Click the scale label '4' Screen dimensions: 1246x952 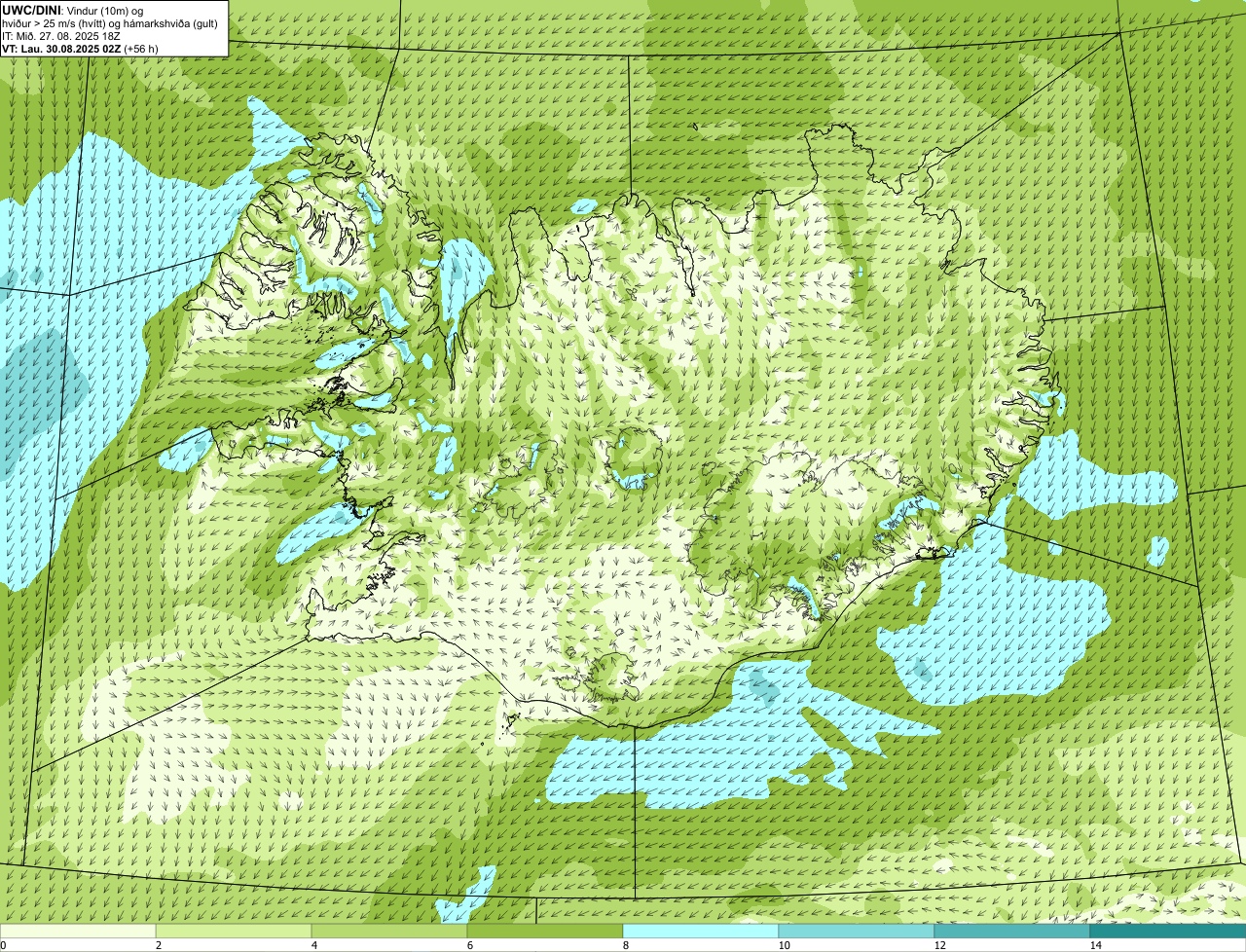point(313,945)
